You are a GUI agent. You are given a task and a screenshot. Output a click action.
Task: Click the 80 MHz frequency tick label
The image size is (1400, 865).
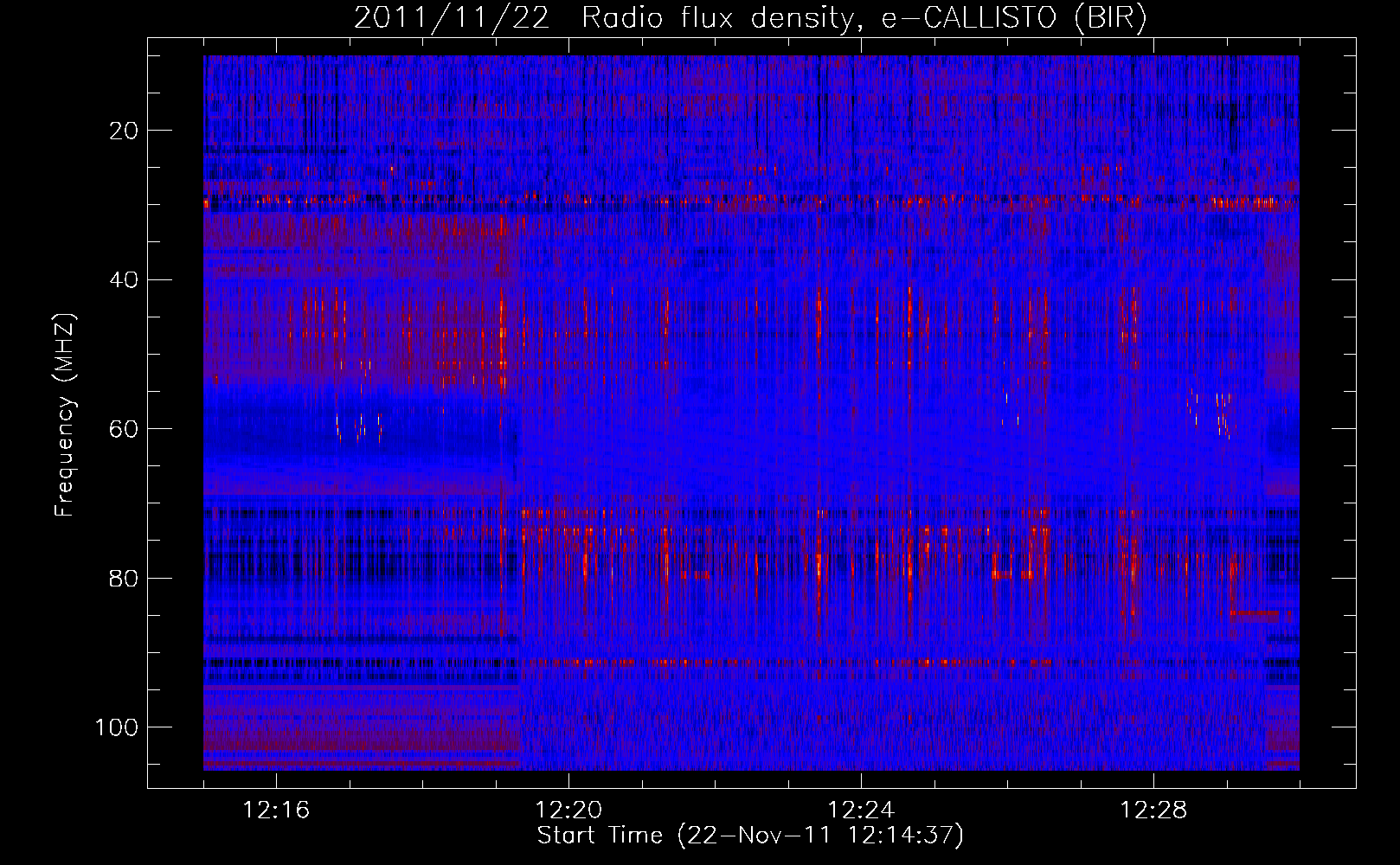[x=124, y=578]
